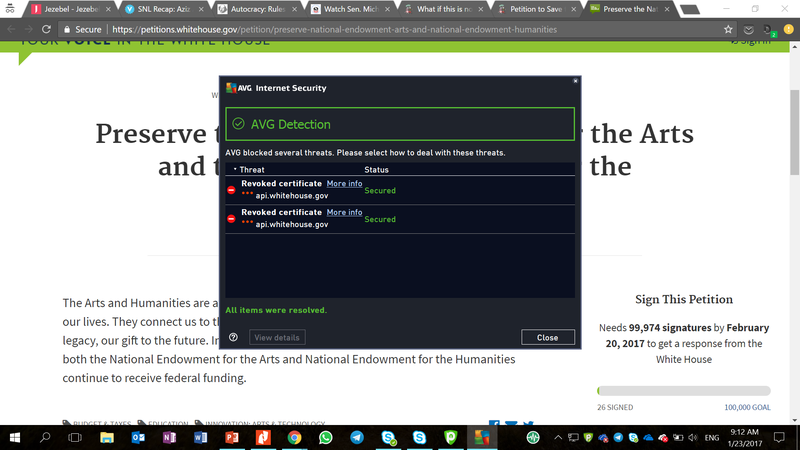Open AVG help question mark icon
The image size is (800, 450).
pyautogui.click(x=233, y=337)
